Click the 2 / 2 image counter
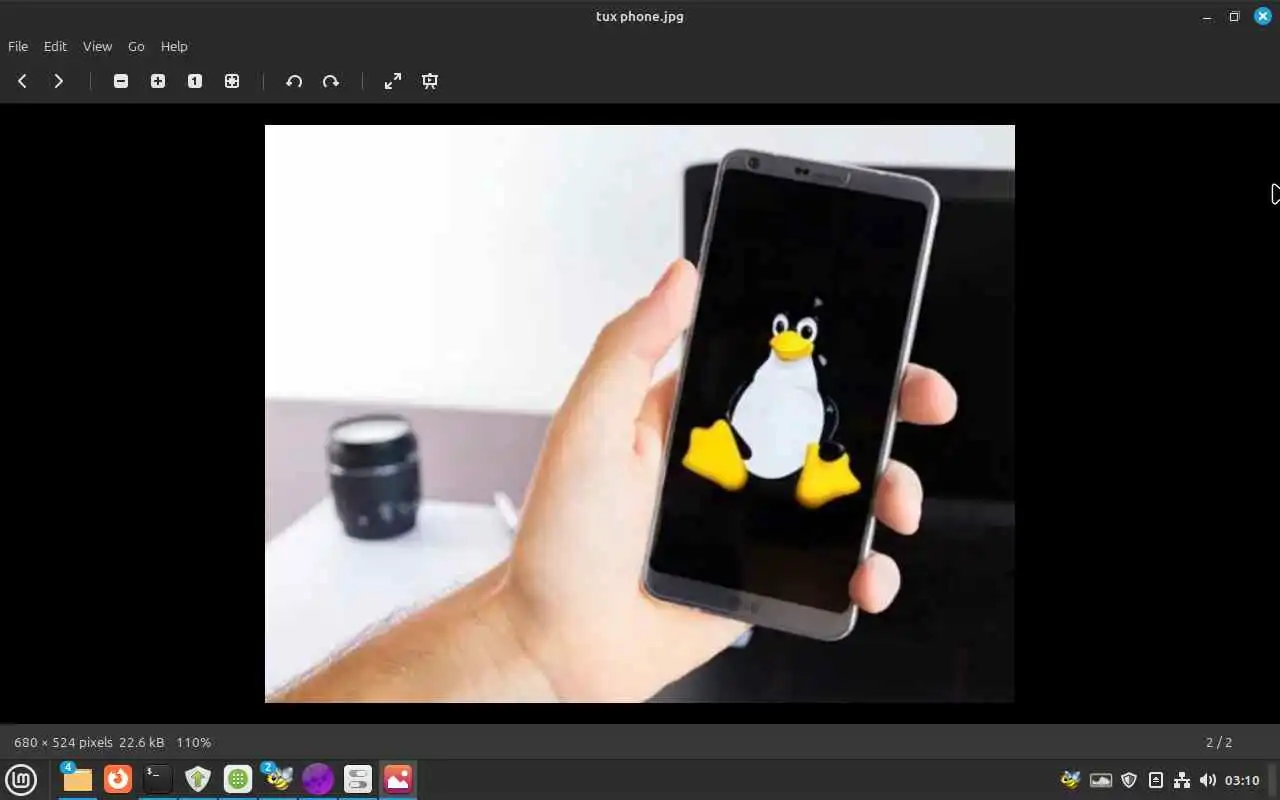Image resolution: width=1280 pixels, height=800 pixels. point(1219,742)
